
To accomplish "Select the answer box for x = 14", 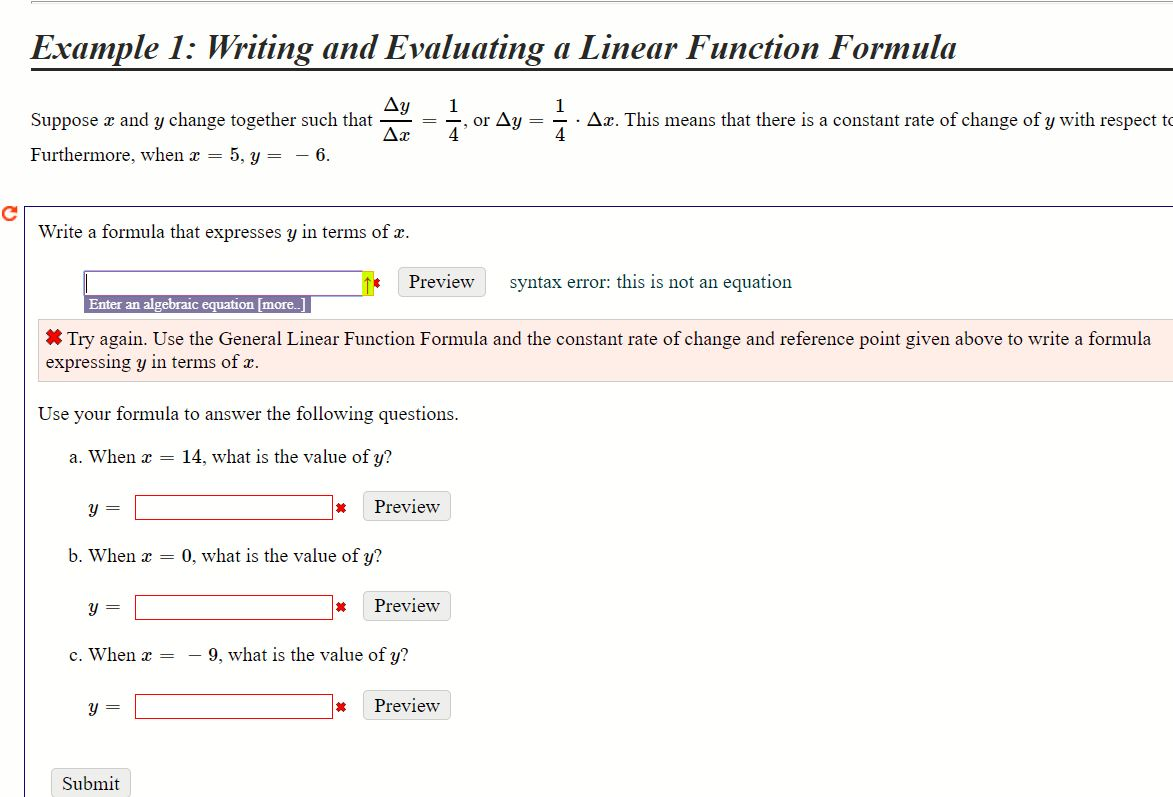I will point(233,507).
